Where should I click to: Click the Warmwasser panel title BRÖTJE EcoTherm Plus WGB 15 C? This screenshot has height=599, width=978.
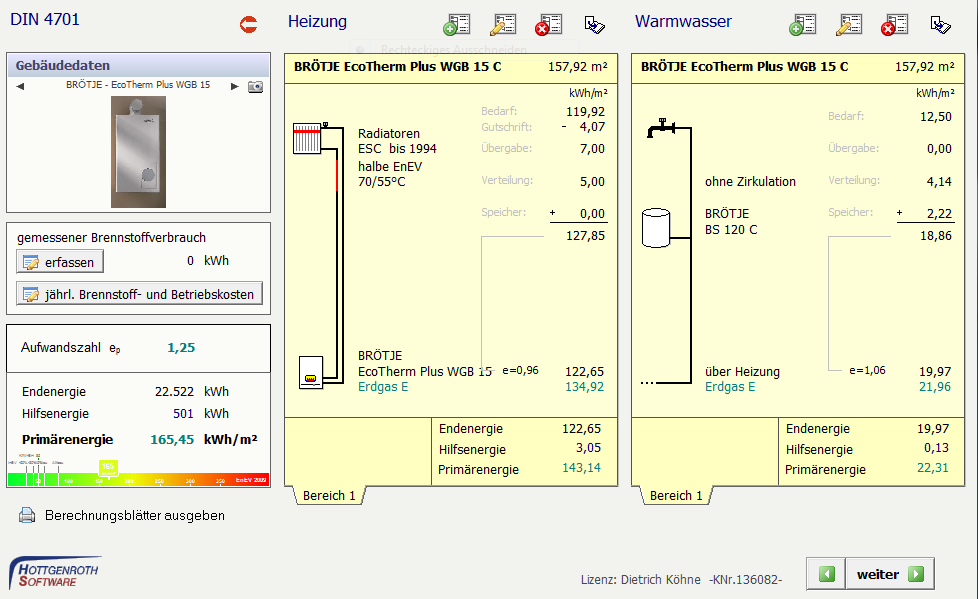tap(745, 67)
